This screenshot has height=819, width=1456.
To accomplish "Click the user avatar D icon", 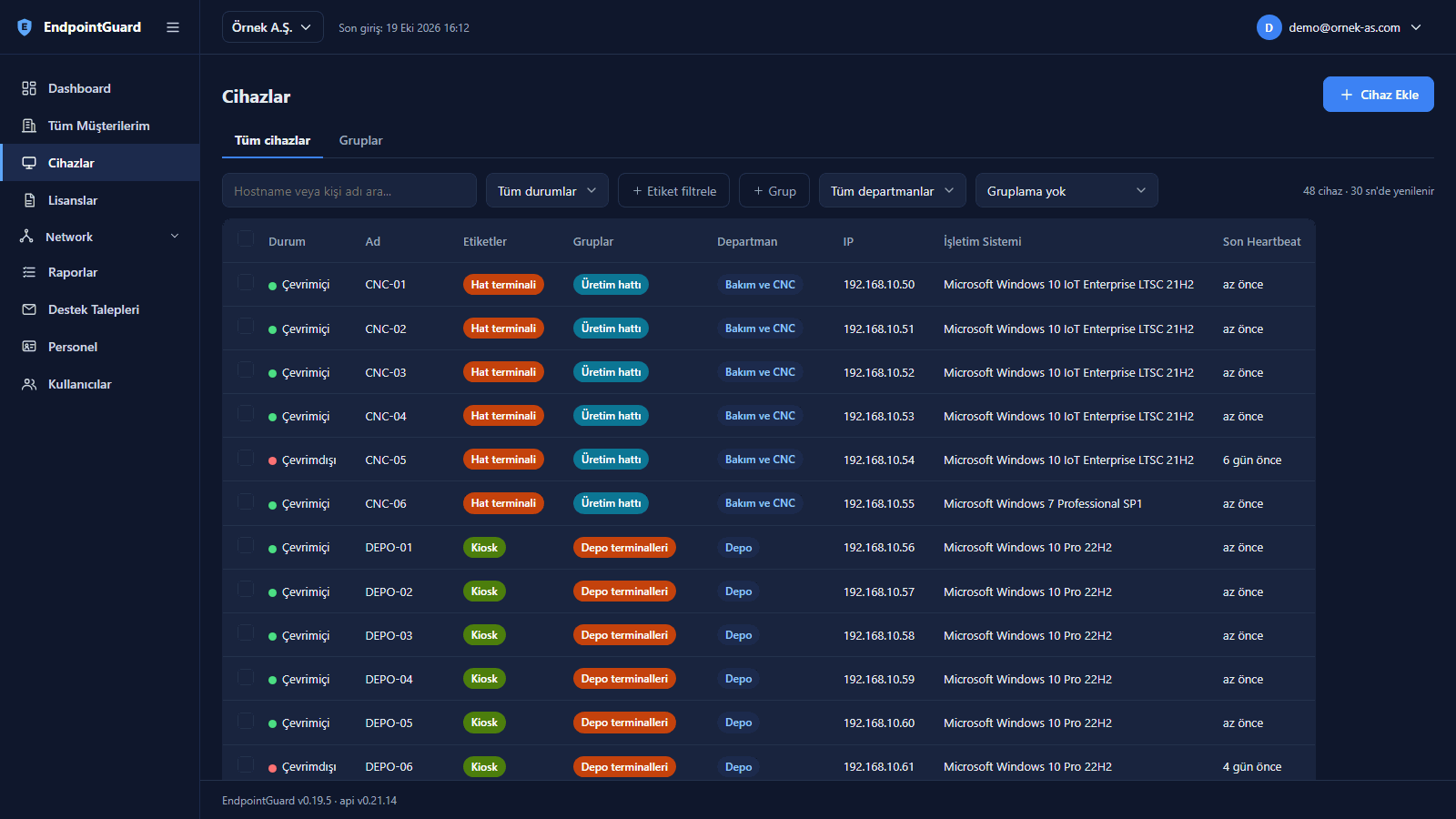I will [x=1269, y=27].
